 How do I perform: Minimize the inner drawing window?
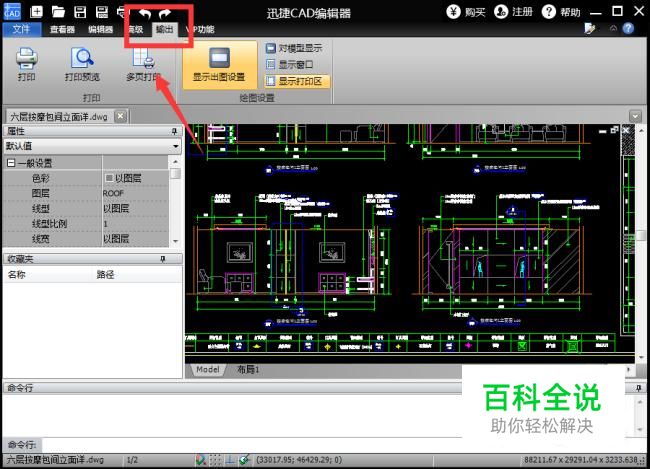[x=603, y=131]
